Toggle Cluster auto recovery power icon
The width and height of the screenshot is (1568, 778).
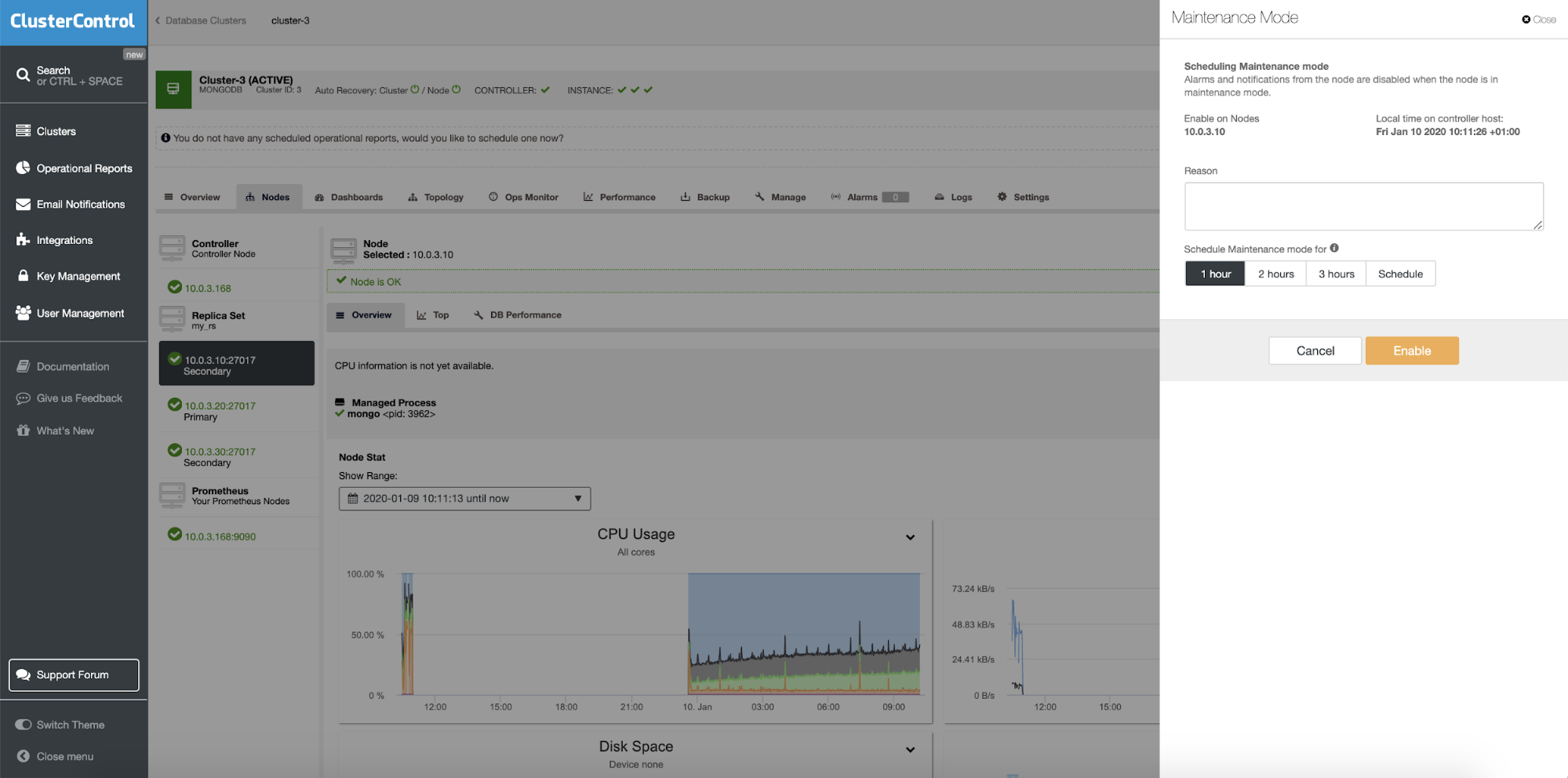(415, 89)
